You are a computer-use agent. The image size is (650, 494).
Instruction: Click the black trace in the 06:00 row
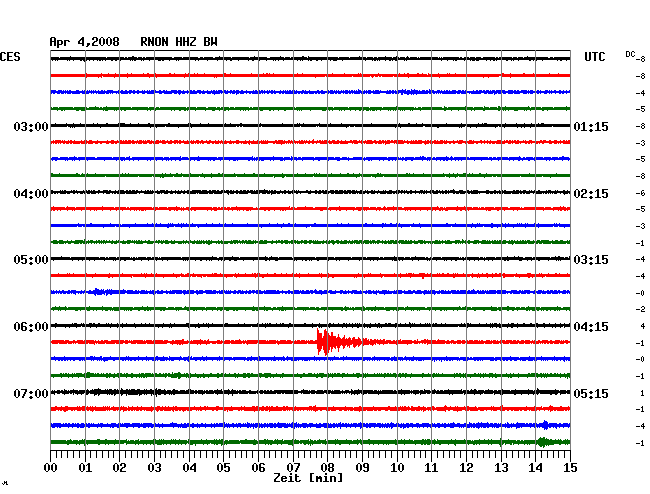(x=310, y=325)
